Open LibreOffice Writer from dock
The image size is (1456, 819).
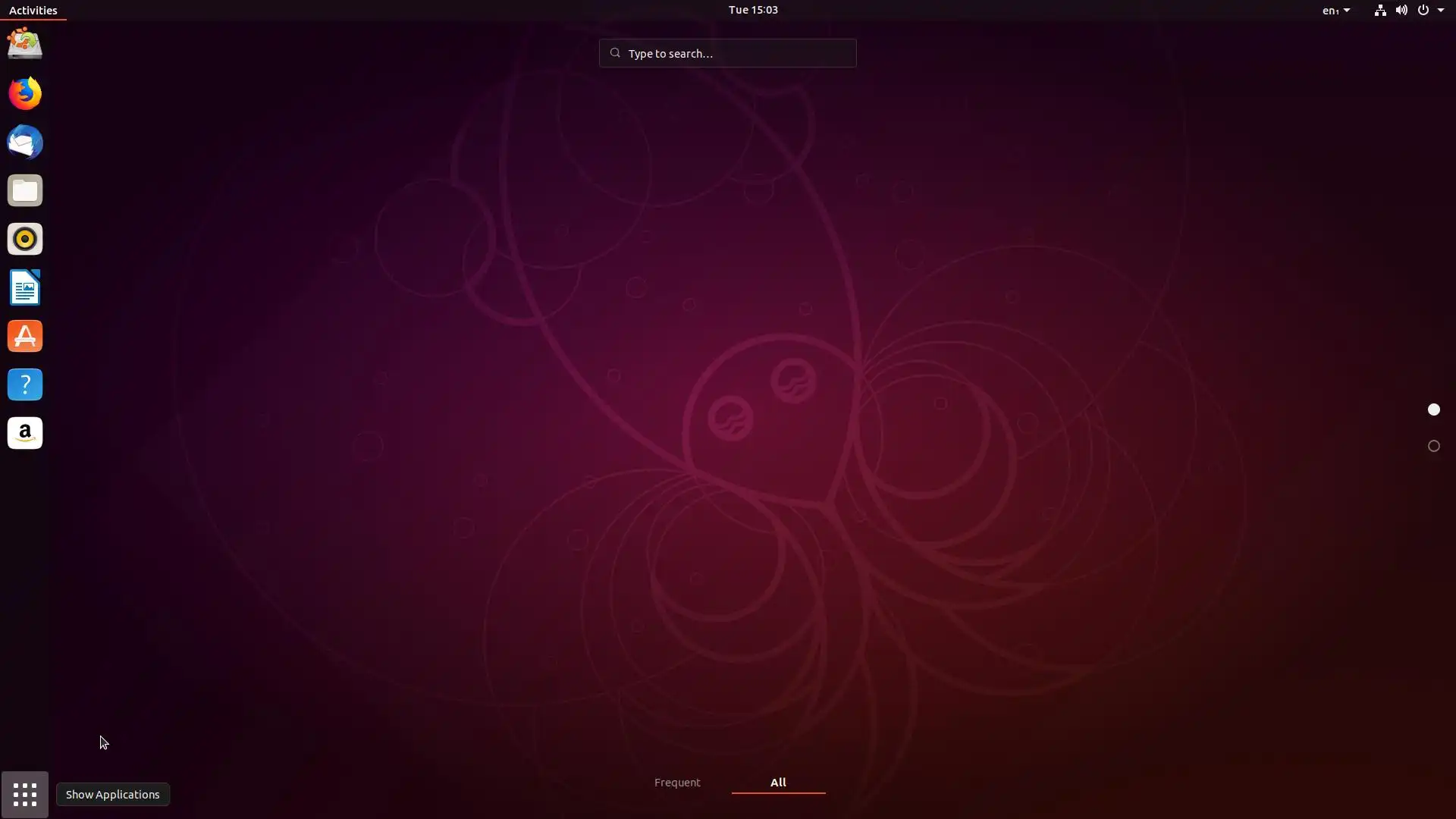(x=25, y=287)
